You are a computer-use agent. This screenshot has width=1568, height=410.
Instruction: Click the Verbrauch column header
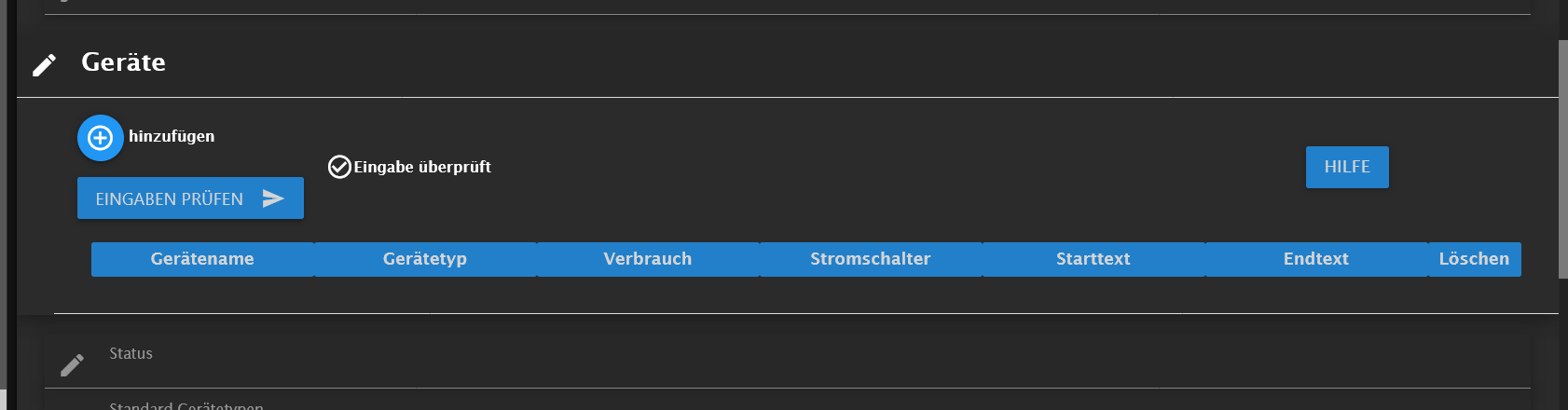[648, 259]
